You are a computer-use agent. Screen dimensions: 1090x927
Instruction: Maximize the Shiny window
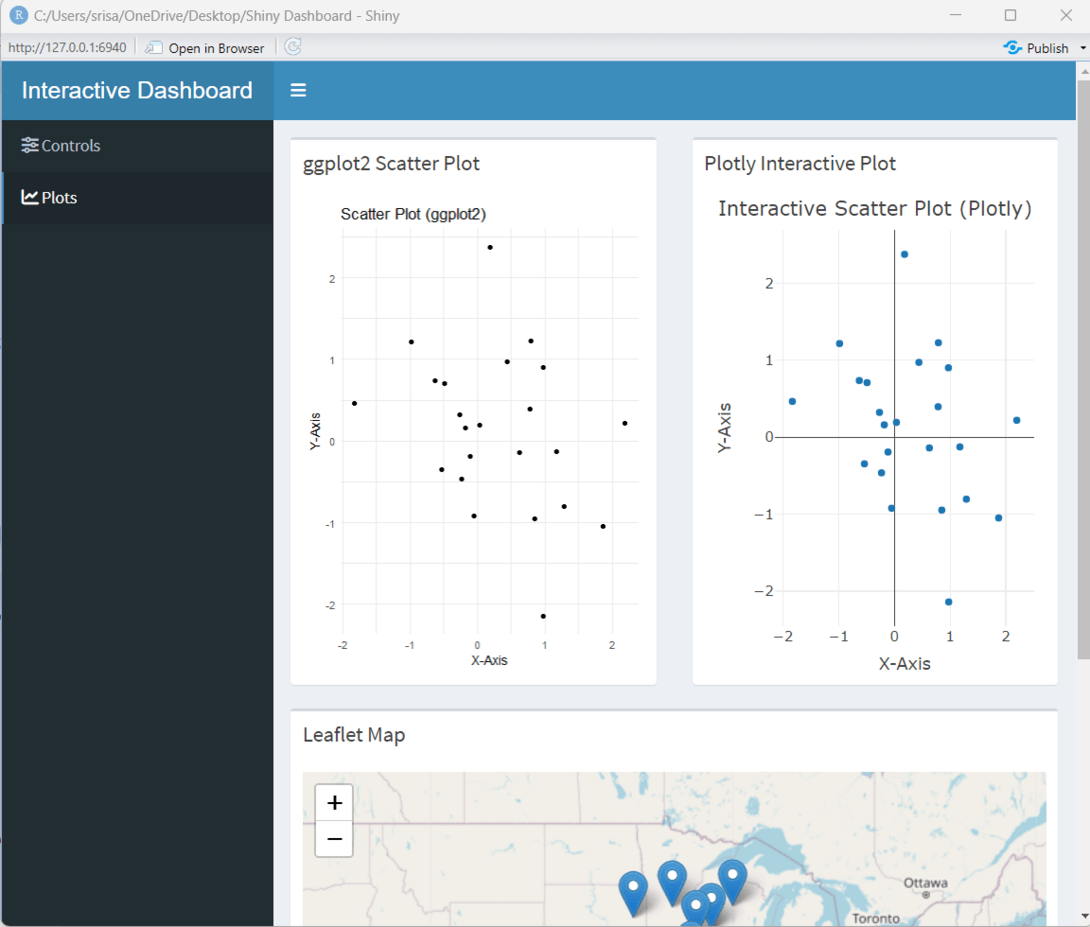point(1010,15)
